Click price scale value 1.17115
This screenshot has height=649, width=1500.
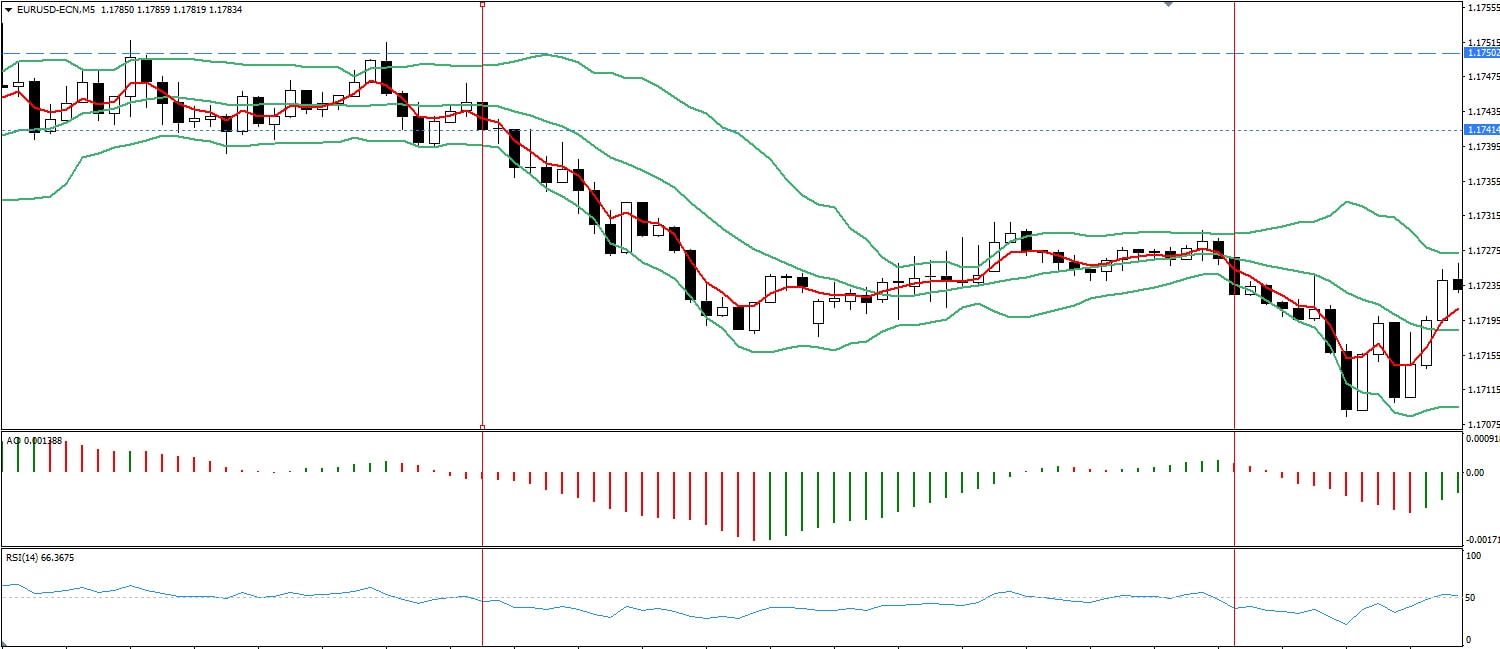click(x=1483, y=390)
